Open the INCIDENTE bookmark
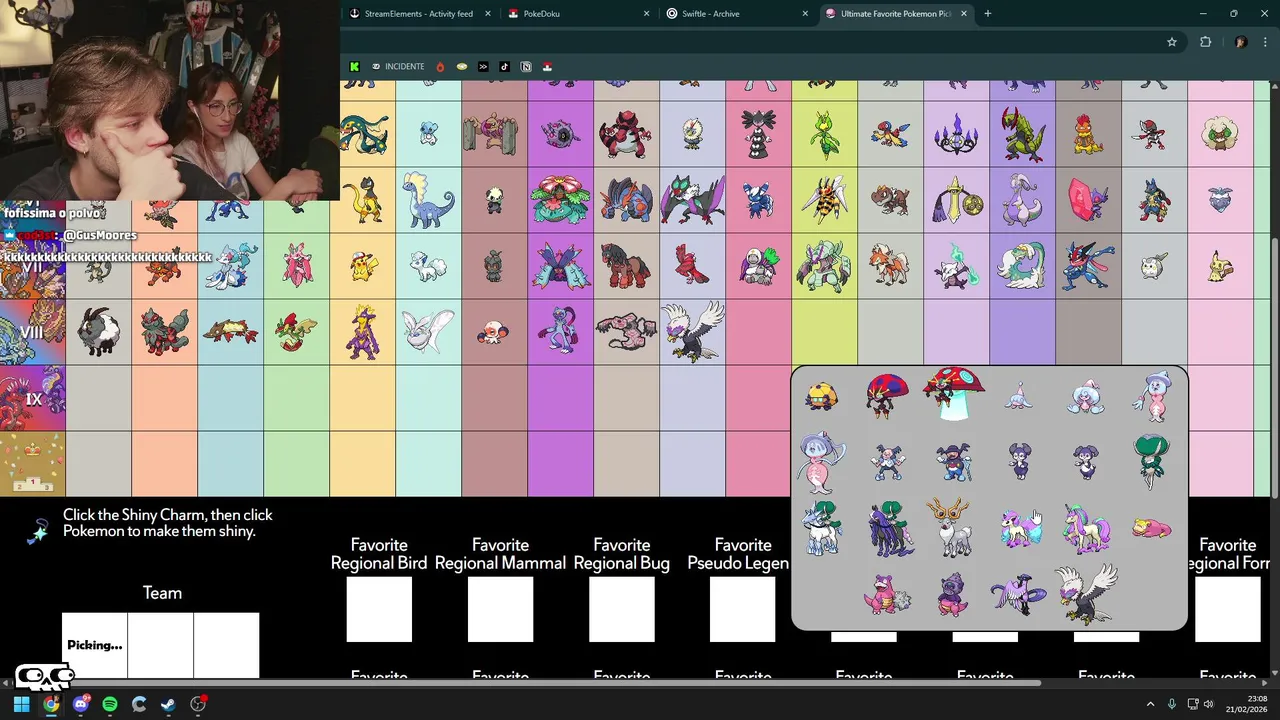1280x720 pixels. tap(399, 67)
